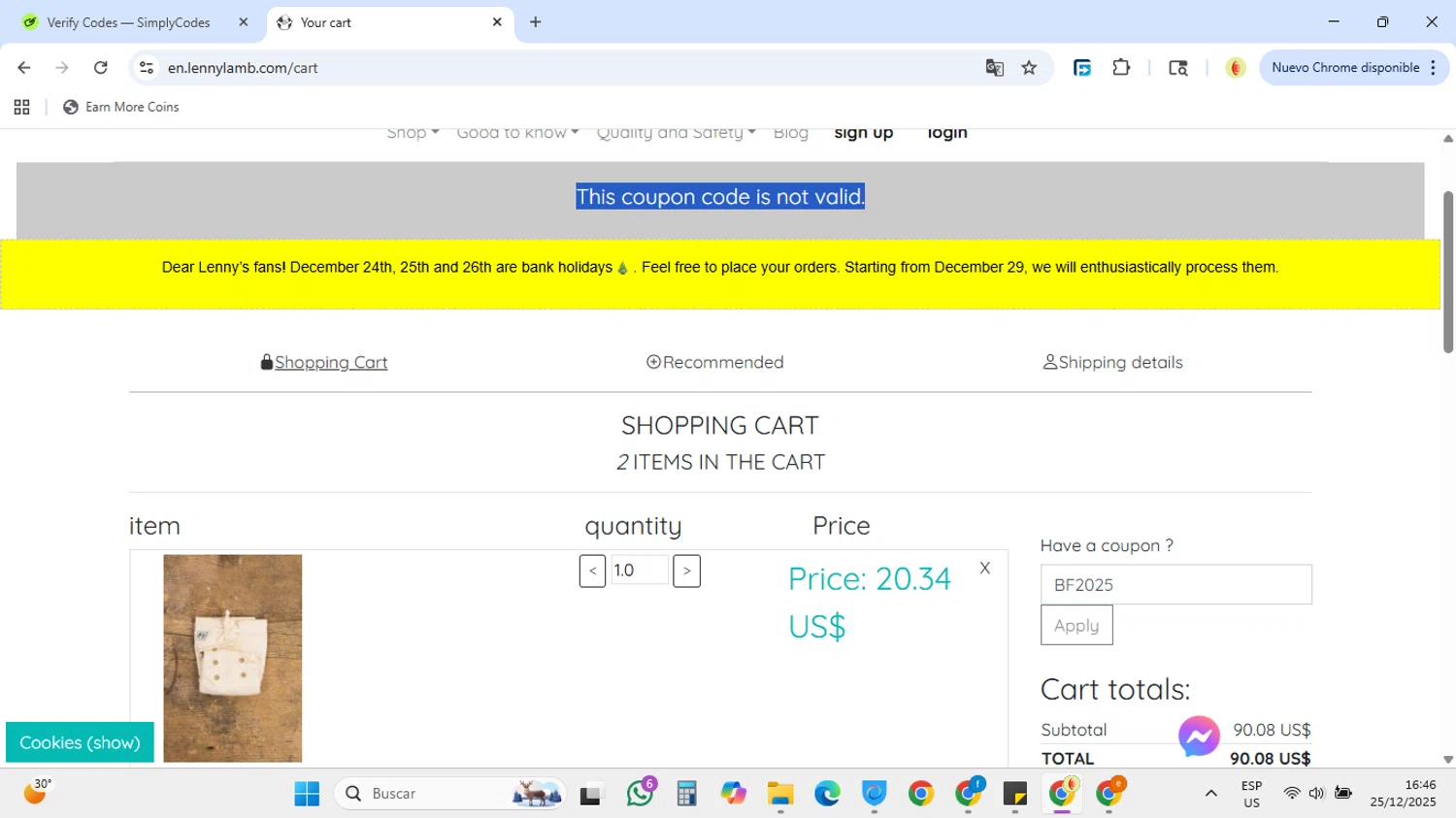This screenshot has height=818, width=1456.
Task: Go back to the previous page
Action: (24, 68)
